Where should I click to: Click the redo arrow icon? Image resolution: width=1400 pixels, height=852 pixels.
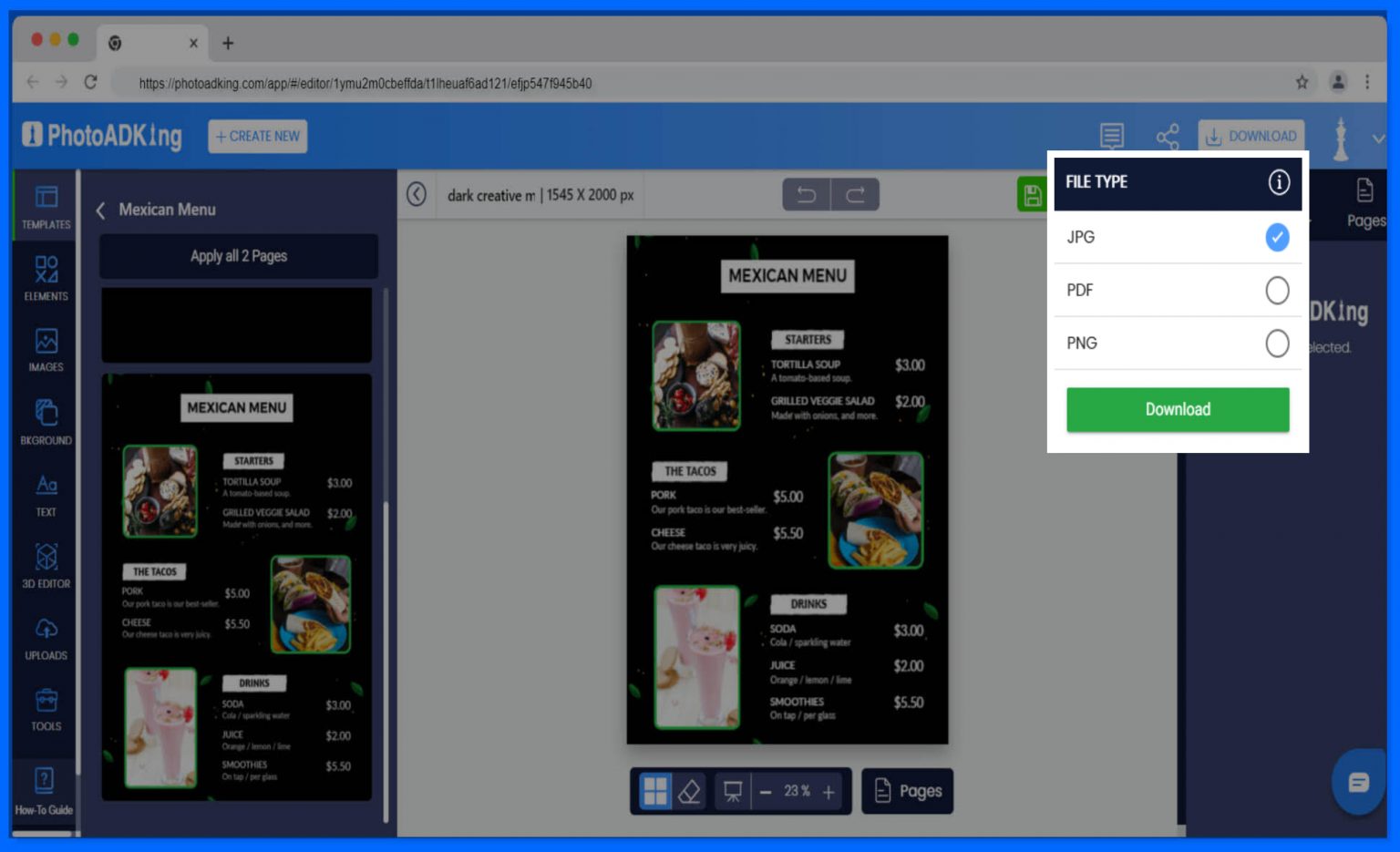click(x=855, y=194)
